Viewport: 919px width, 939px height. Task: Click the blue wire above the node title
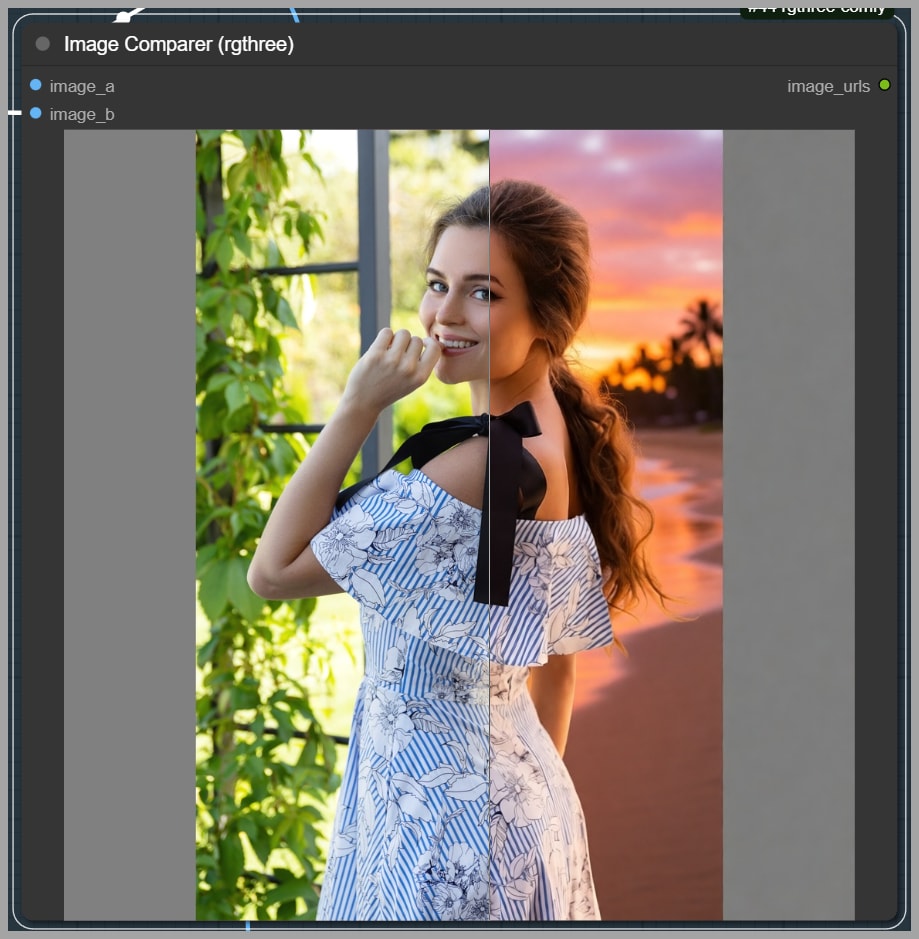(x=294, y=14)
